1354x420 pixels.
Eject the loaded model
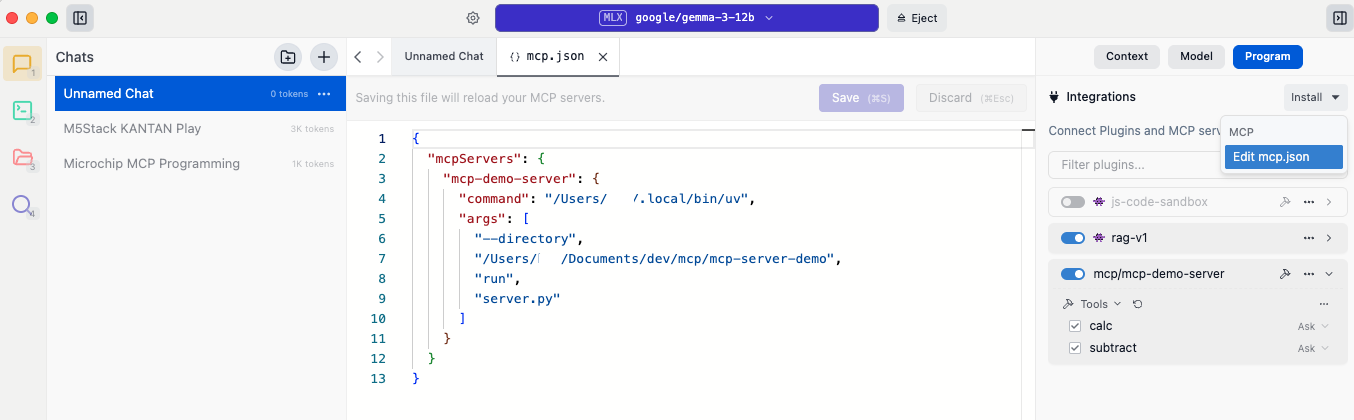tap(917, 18)
